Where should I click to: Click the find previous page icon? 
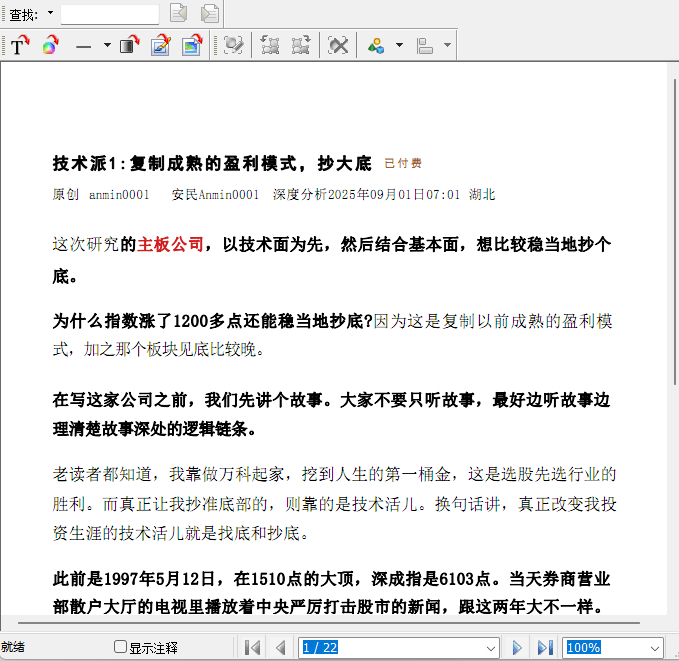(178, 13)
